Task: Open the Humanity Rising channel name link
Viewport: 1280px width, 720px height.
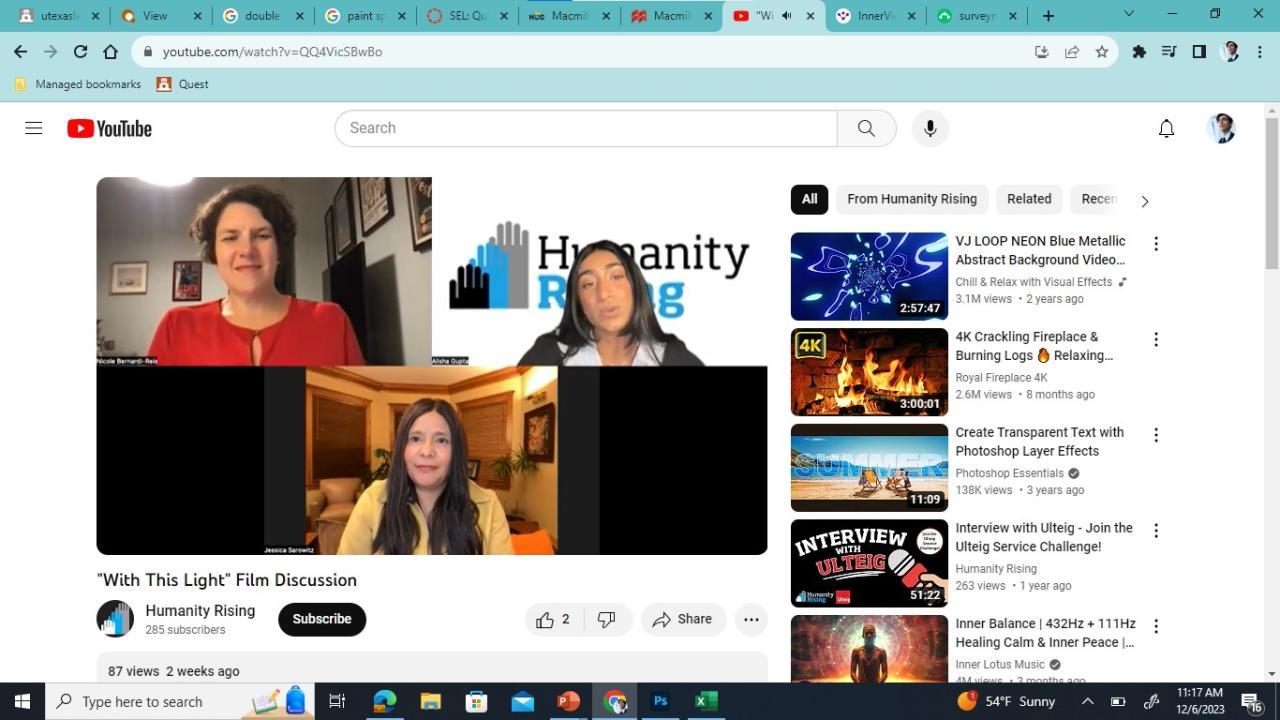Action: 200,610
